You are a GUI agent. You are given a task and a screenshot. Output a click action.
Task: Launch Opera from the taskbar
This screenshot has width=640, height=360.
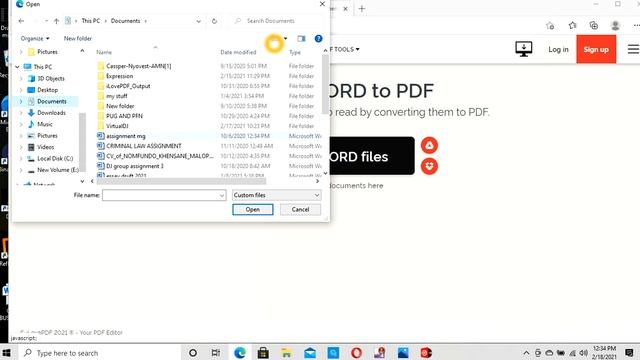(x=356, y=353)
